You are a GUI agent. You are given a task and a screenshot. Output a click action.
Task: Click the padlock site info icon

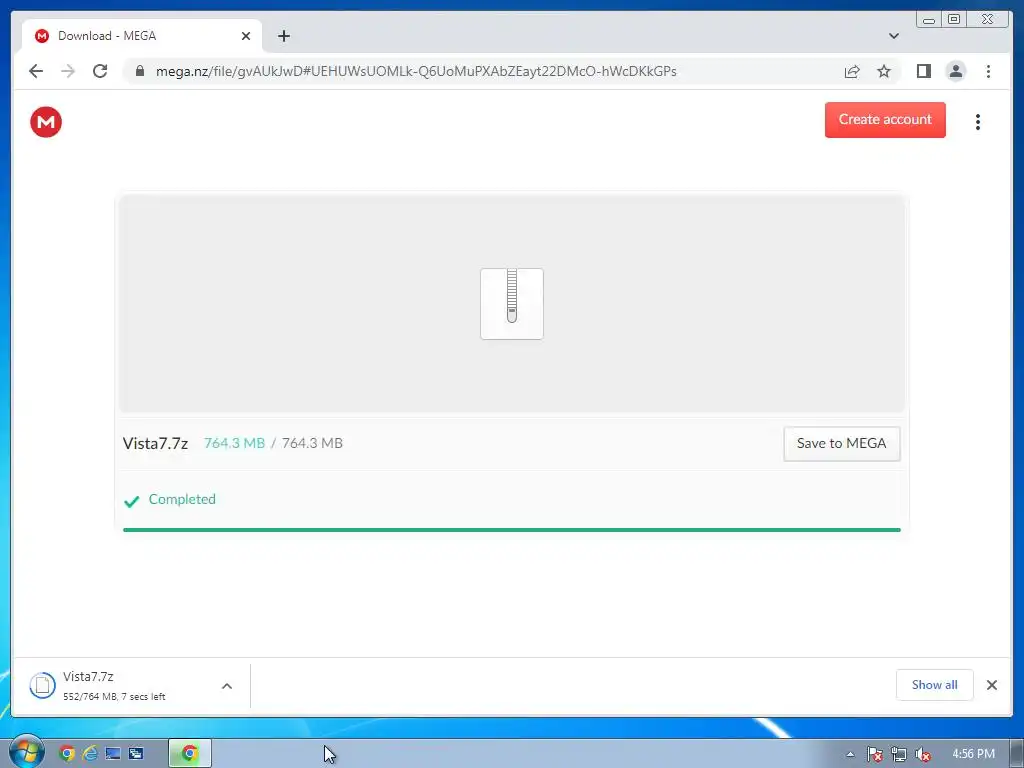coord(139,71)
